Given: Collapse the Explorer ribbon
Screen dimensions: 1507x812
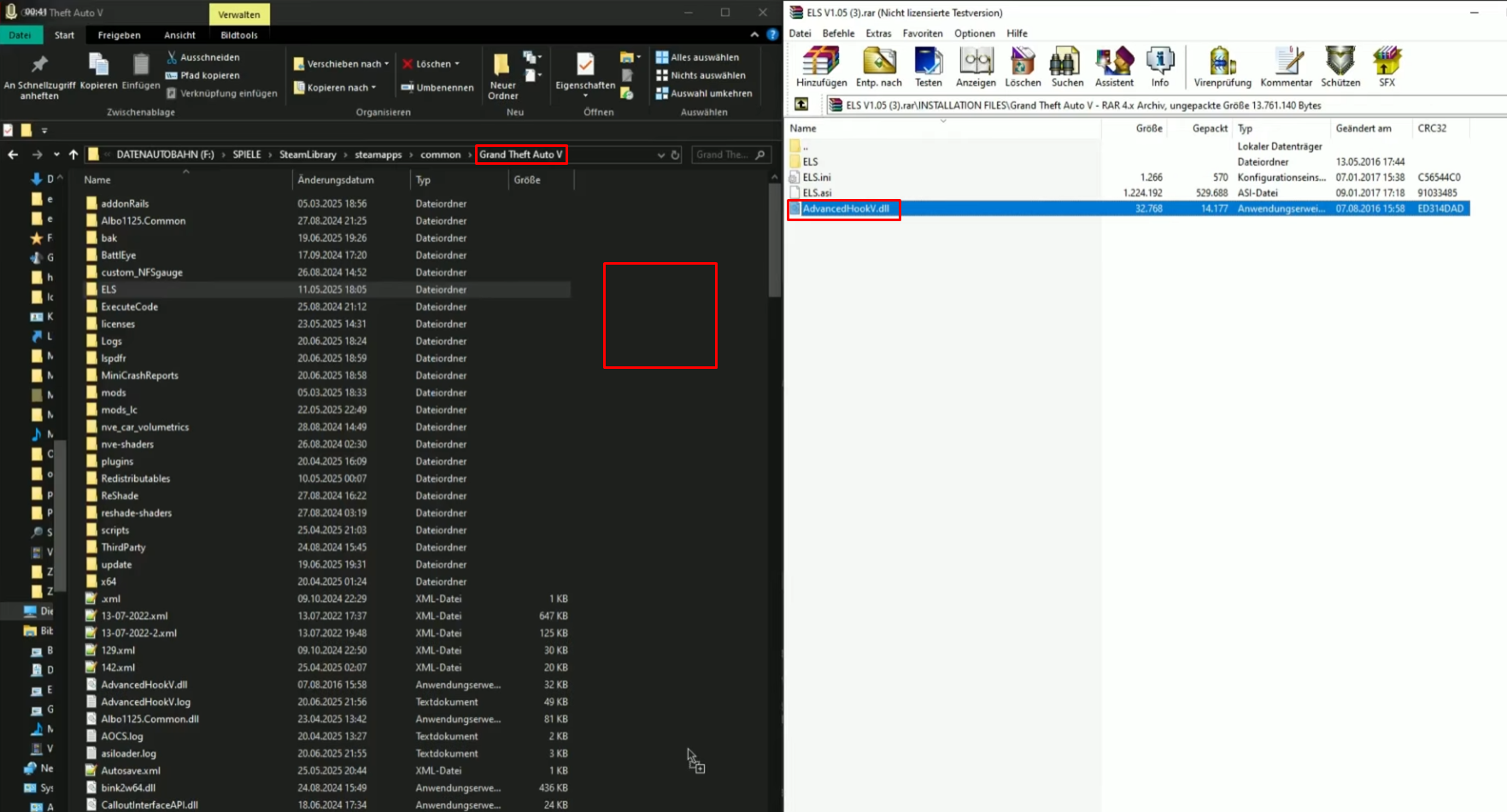Looking at the screenshot, I should pos(754,35).
